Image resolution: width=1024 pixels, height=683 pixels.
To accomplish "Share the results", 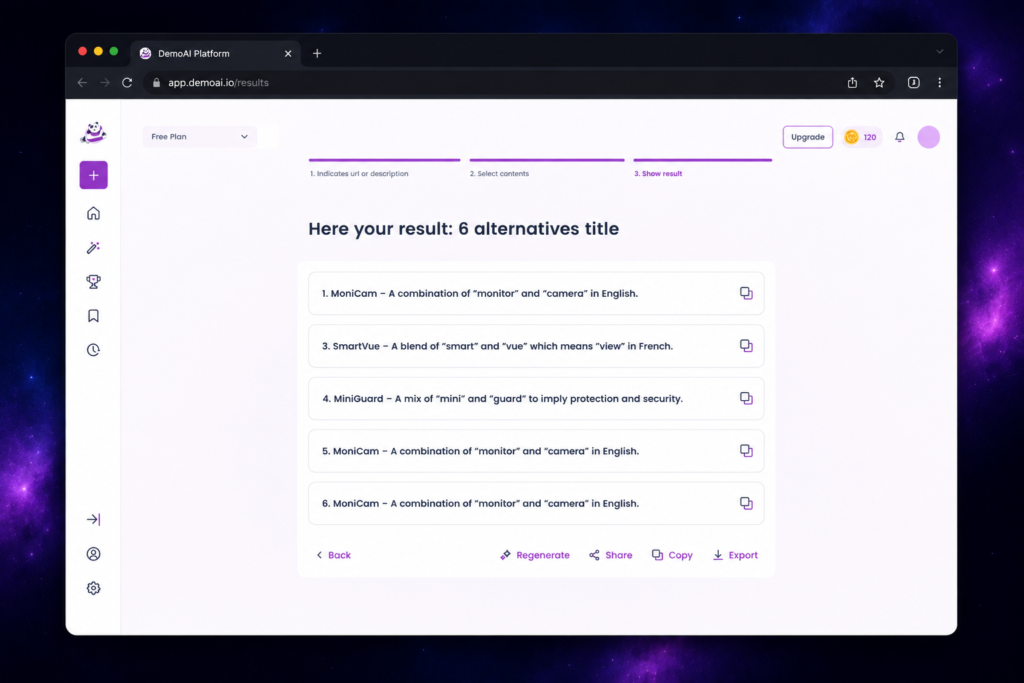I will coord(611,555).
